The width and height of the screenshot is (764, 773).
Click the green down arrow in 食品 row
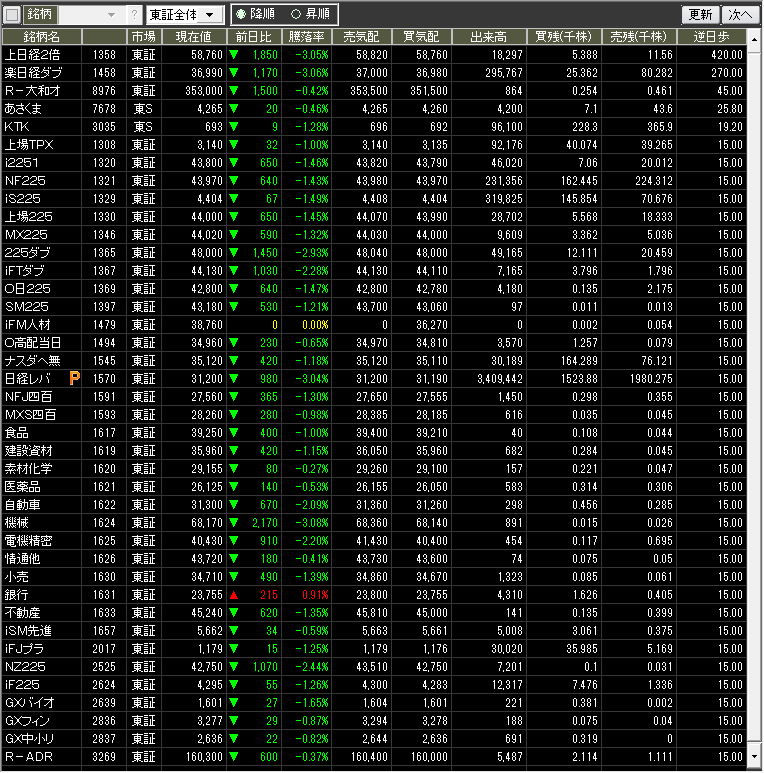click(x=234, y=433)
